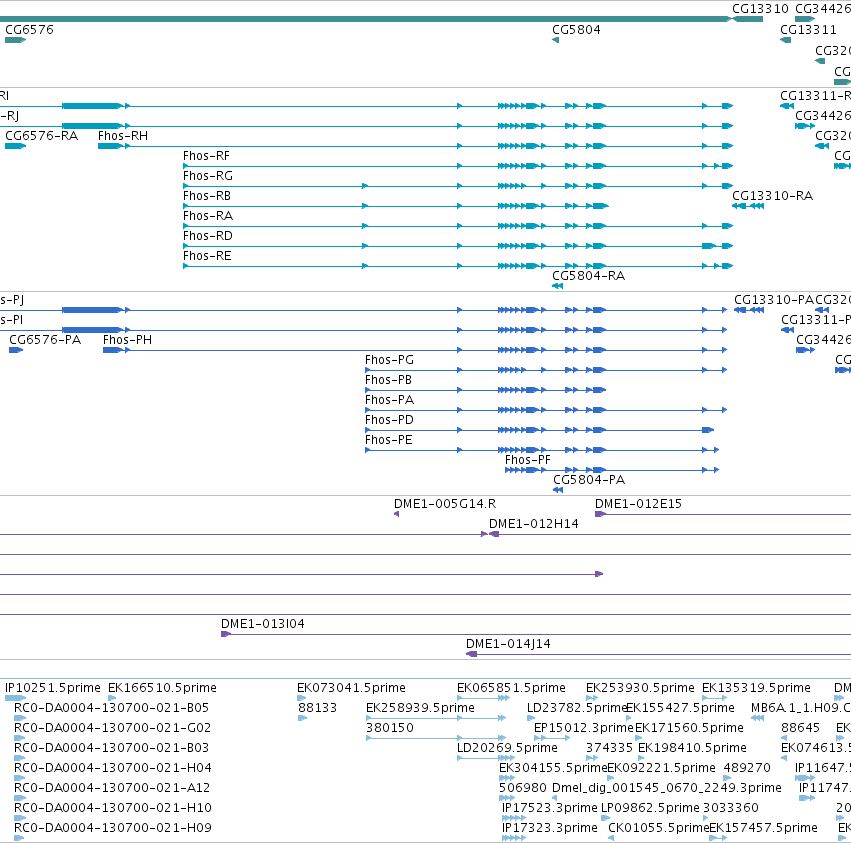
Task: Select the 3033360 EST label
Action: 731,808
